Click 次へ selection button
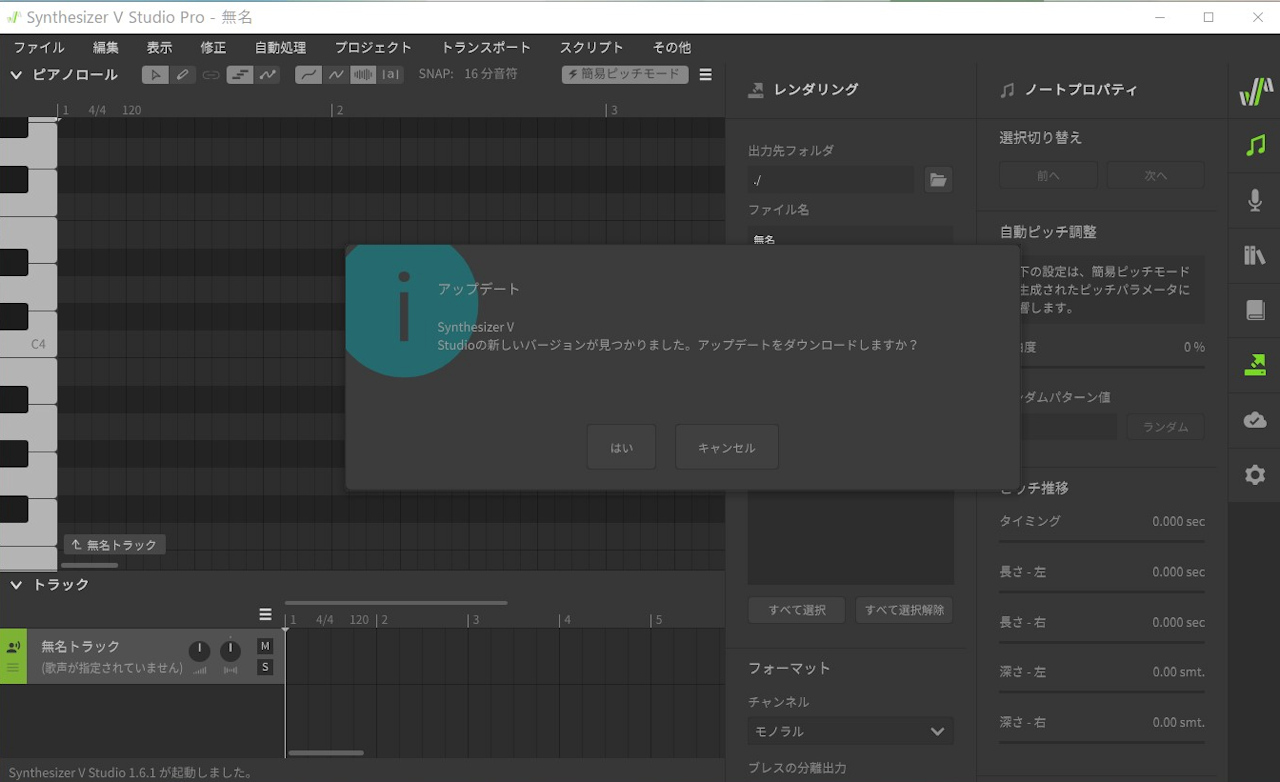Viewport: 1280px width, 782px height. [1156, 175]
